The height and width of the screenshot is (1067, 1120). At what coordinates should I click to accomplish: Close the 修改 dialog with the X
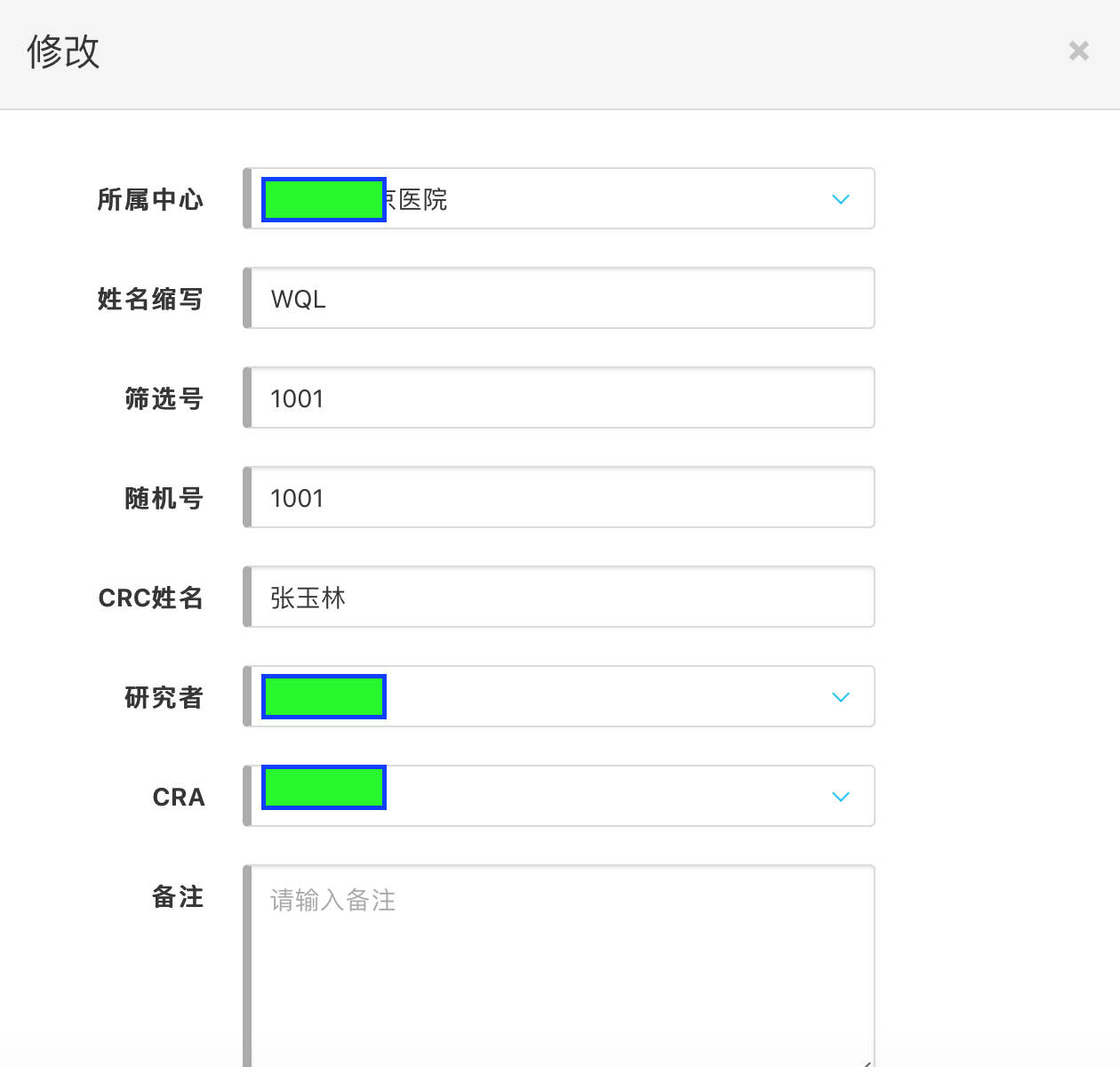1078,52
